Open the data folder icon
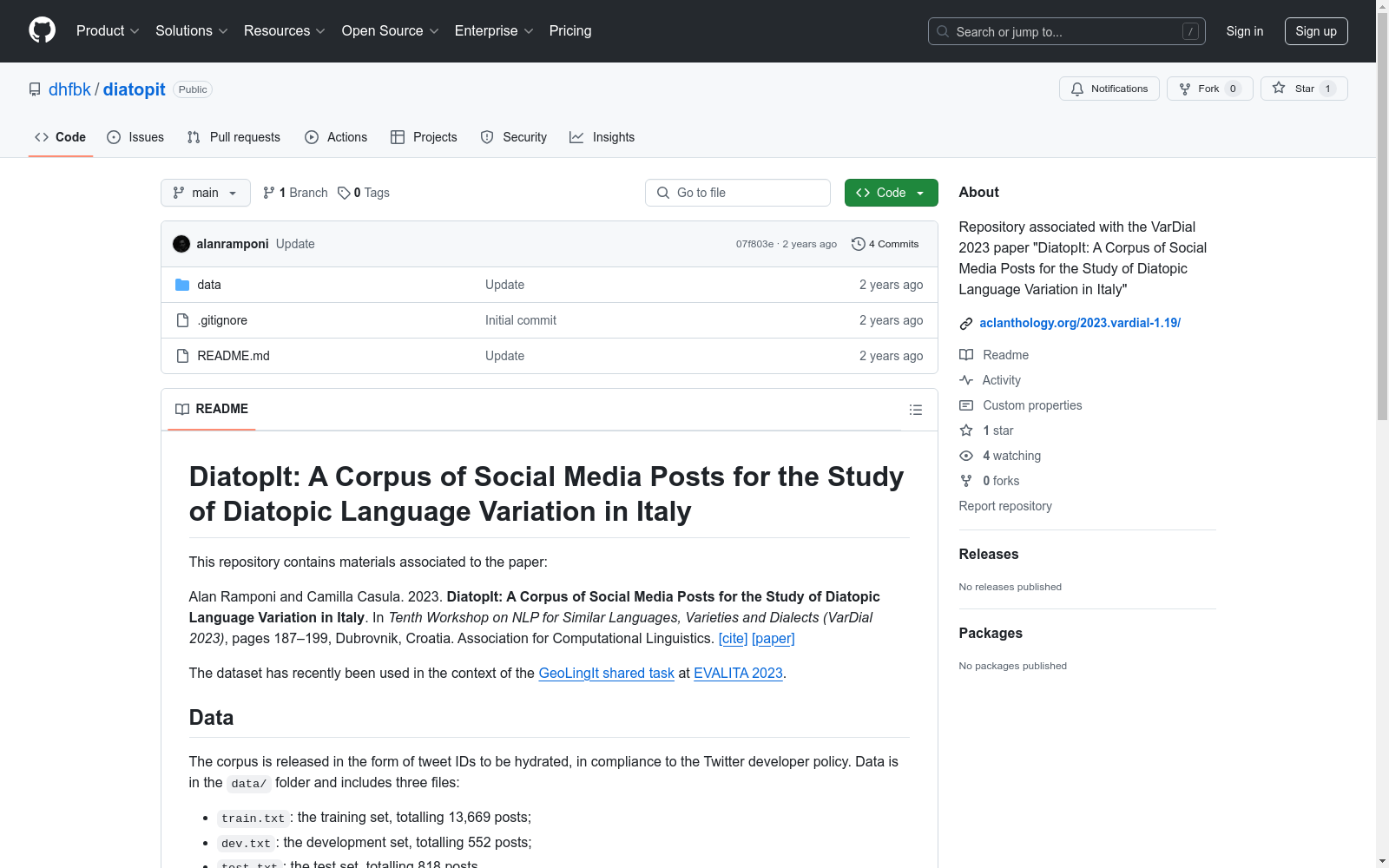Viewport: 1389px width, 868px height. (x=182, y=285)
